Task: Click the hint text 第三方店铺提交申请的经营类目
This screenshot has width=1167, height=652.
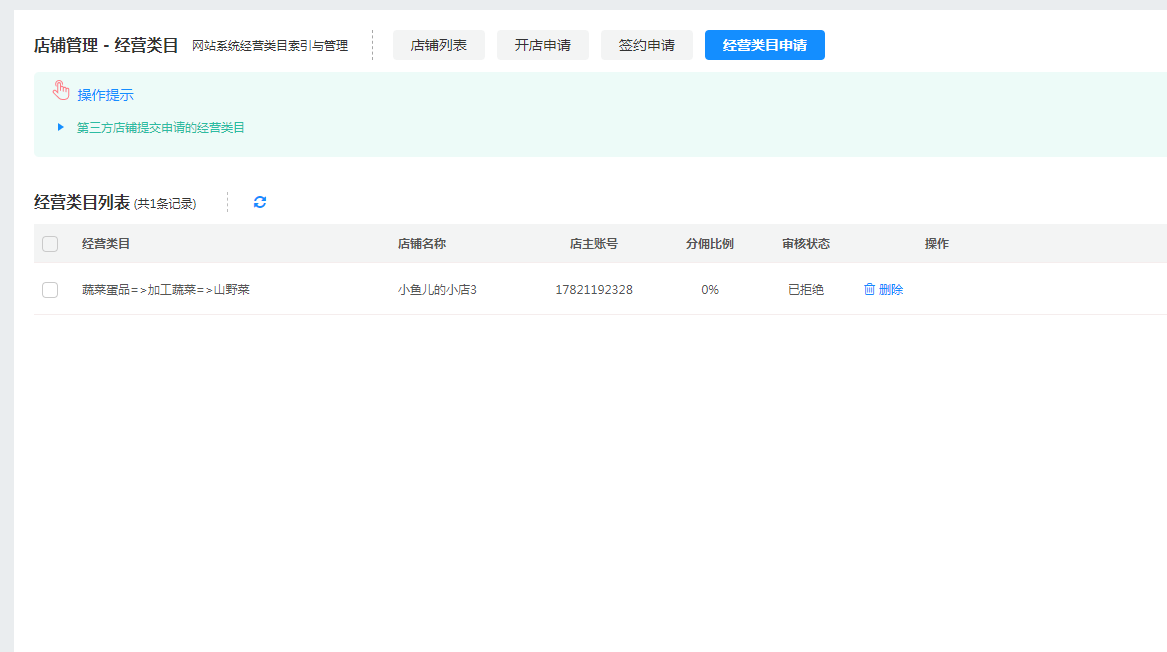Action: (161, 128)
